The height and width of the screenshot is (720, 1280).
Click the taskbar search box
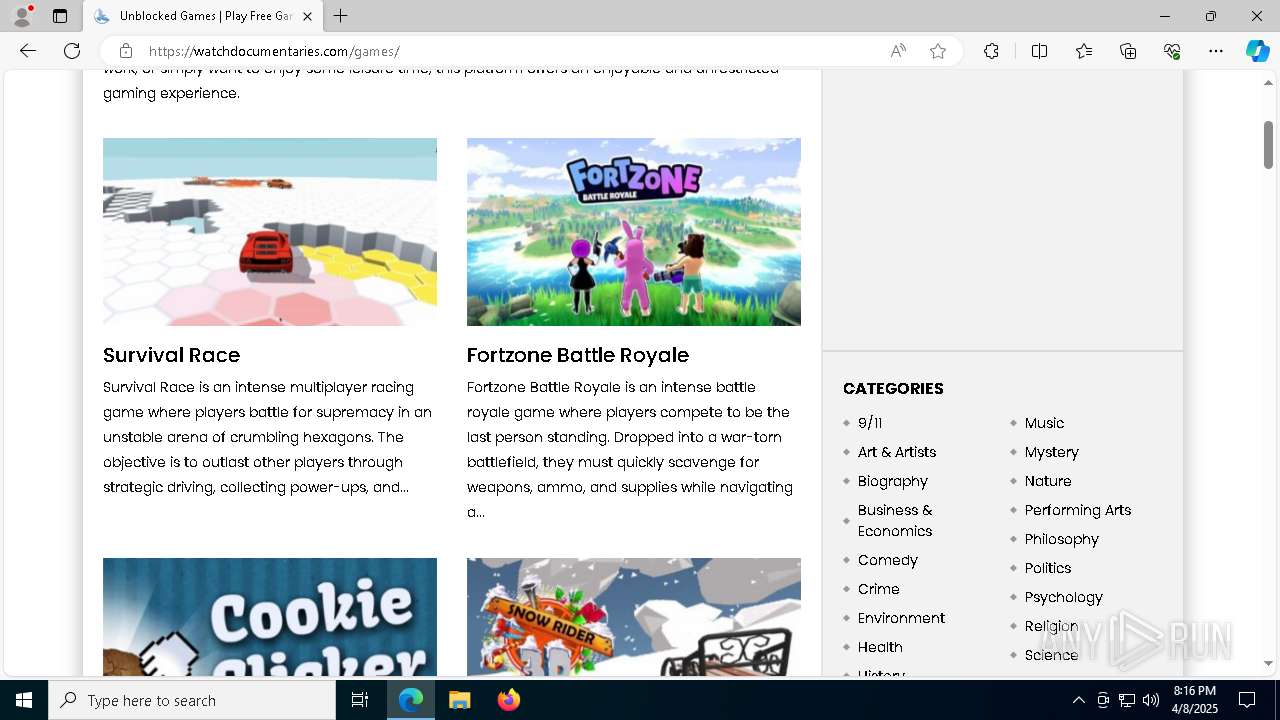point(192,700)
